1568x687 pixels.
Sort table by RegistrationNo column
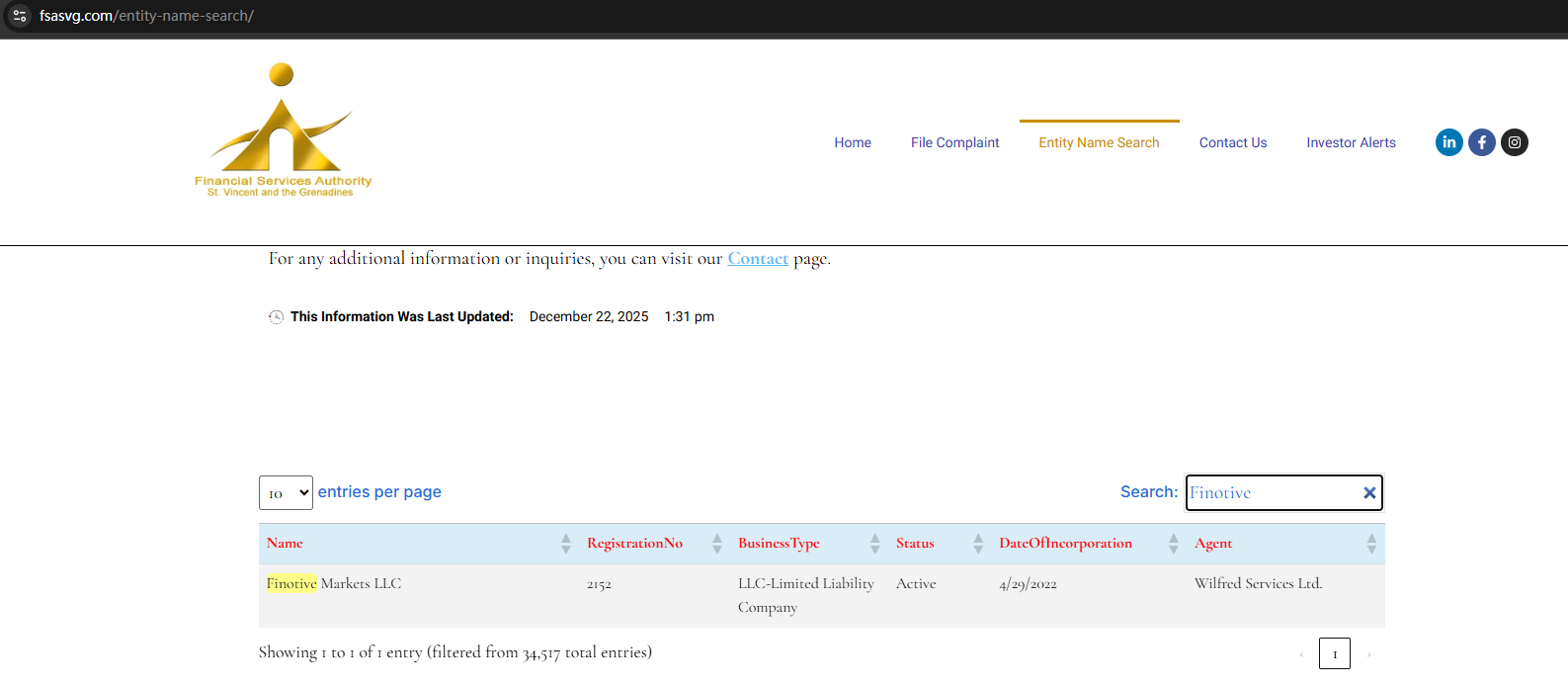634,544
